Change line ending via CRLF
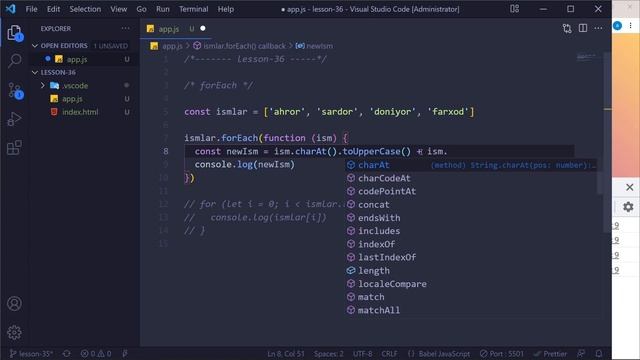Viewport: 640px width, 360px height. tap(389, 353)
